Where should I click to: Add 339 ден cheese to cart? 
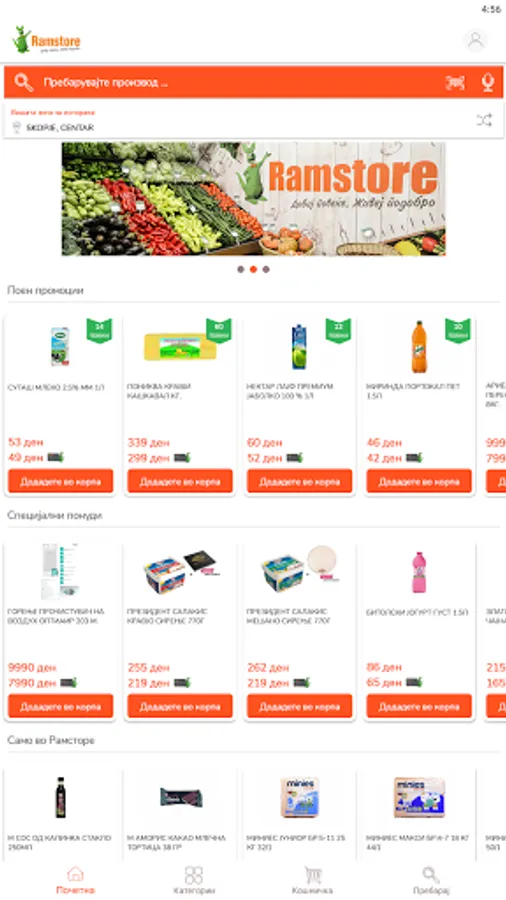[x=180, y=481]
